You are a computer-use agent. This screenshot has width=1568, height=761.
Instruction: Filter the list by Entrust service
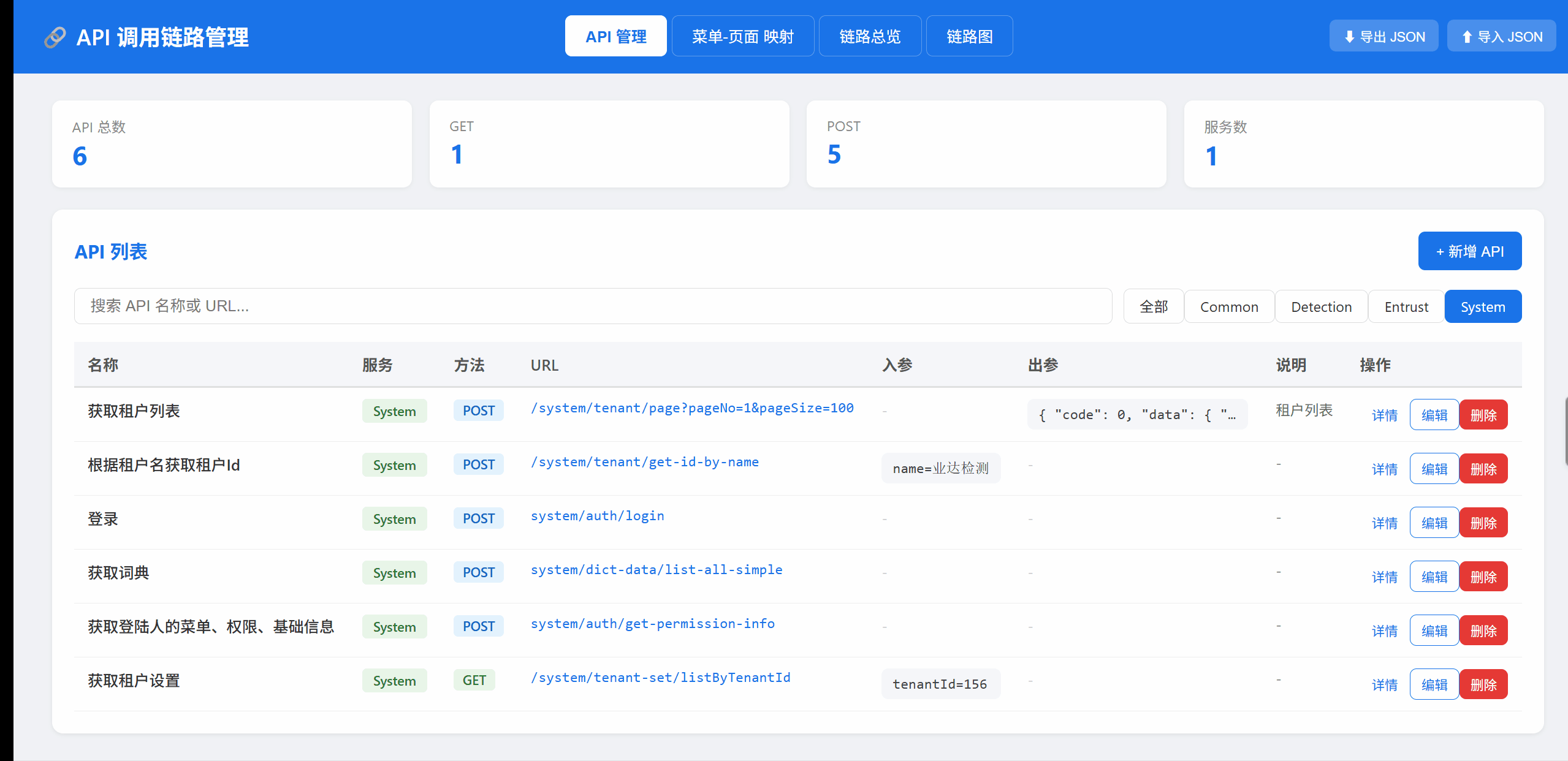tap(1406, 306)
